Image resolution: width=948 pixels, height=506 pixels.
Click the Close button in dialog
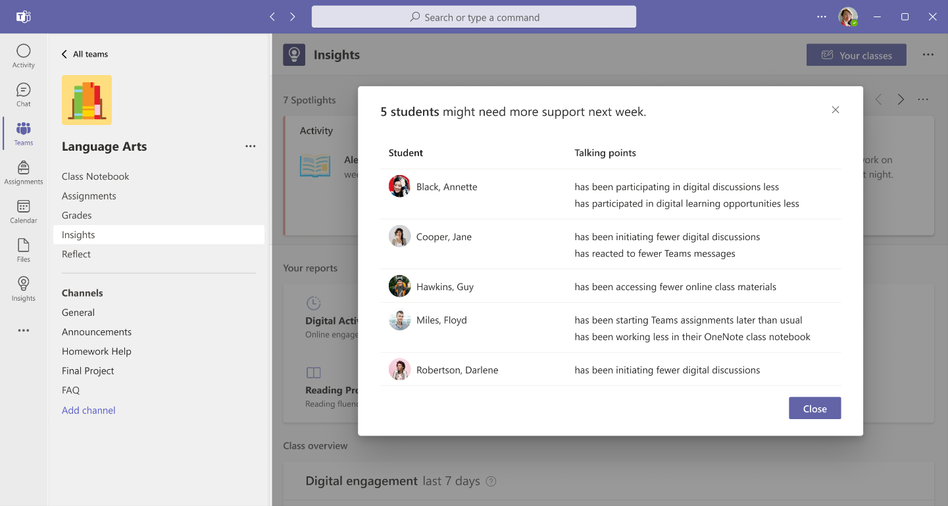(814, 408)
